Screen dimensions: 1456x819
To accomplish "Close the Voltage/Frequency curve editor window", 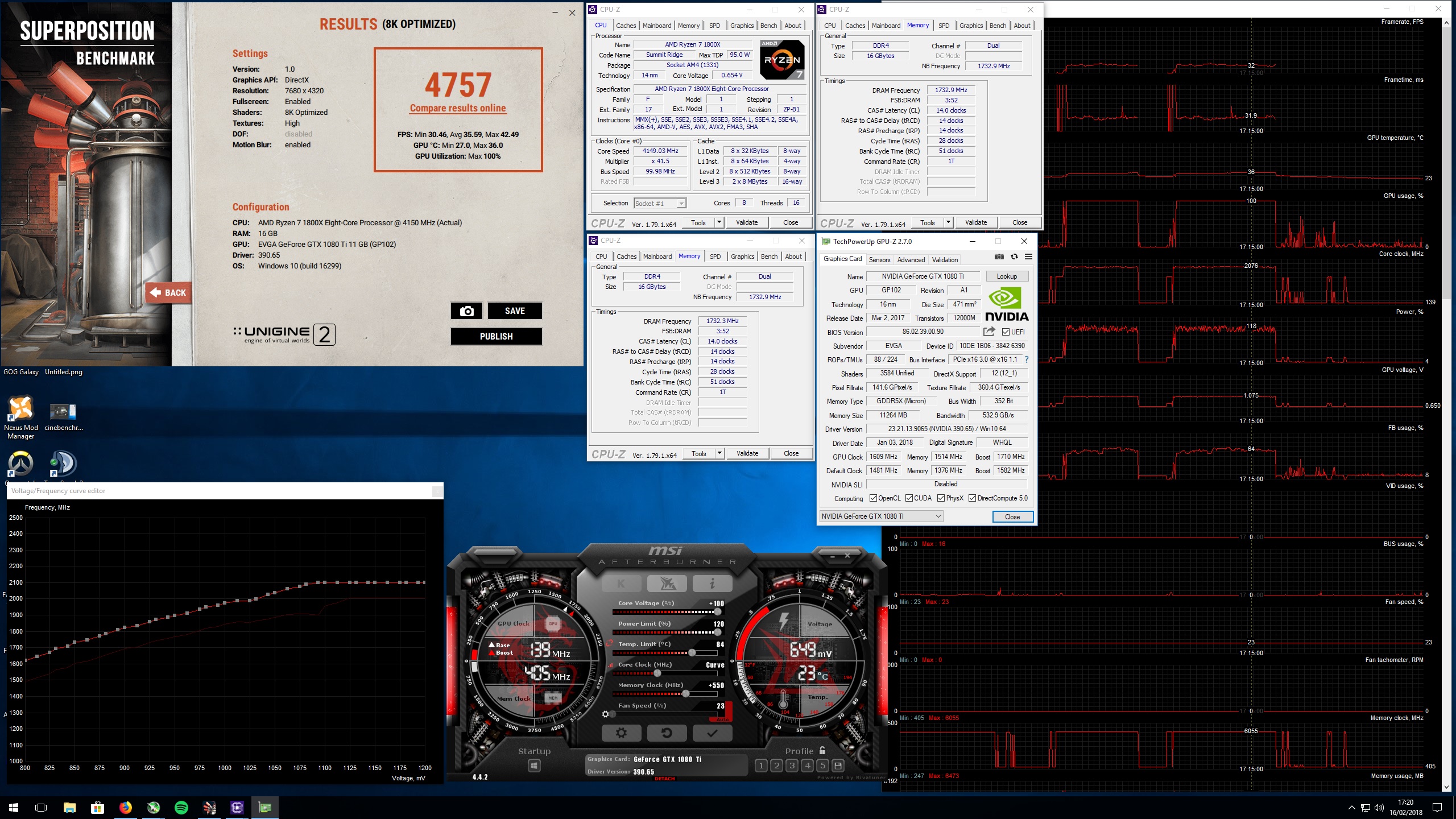I will tap(437, 491).
